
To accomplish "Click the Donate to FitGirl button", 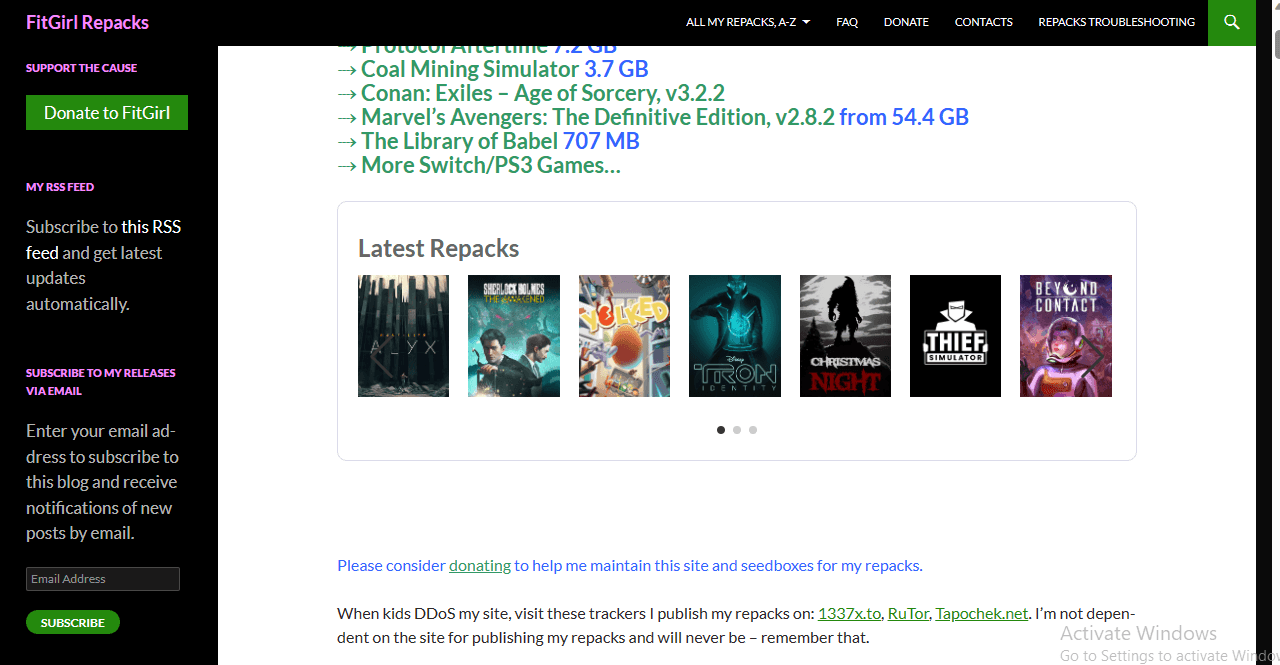I will pyautogui.click(x=107, y=113).
